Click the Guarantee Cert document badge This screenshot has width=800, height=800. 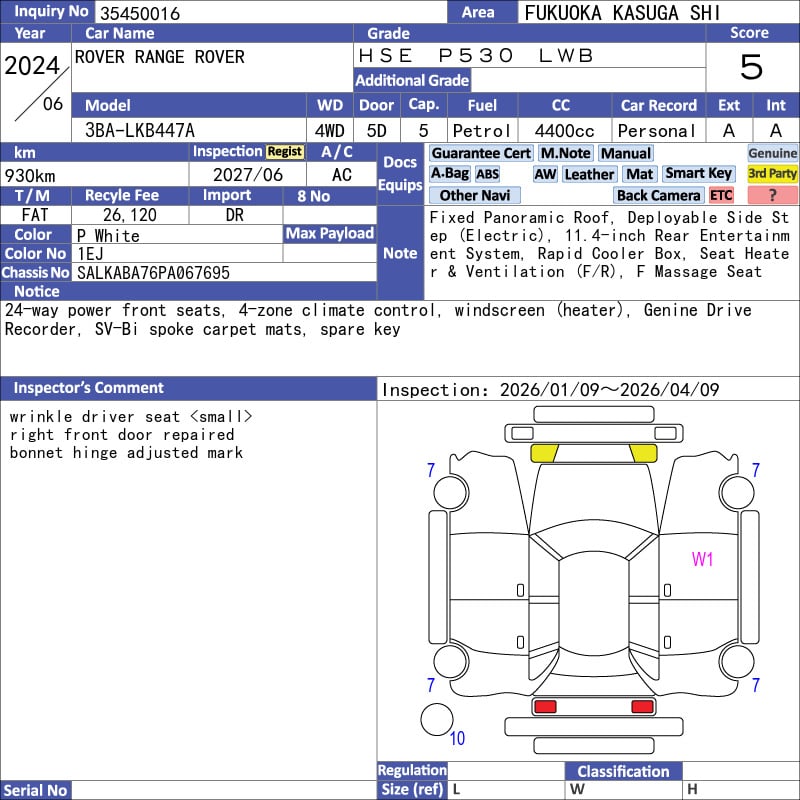tap(481, 153)
